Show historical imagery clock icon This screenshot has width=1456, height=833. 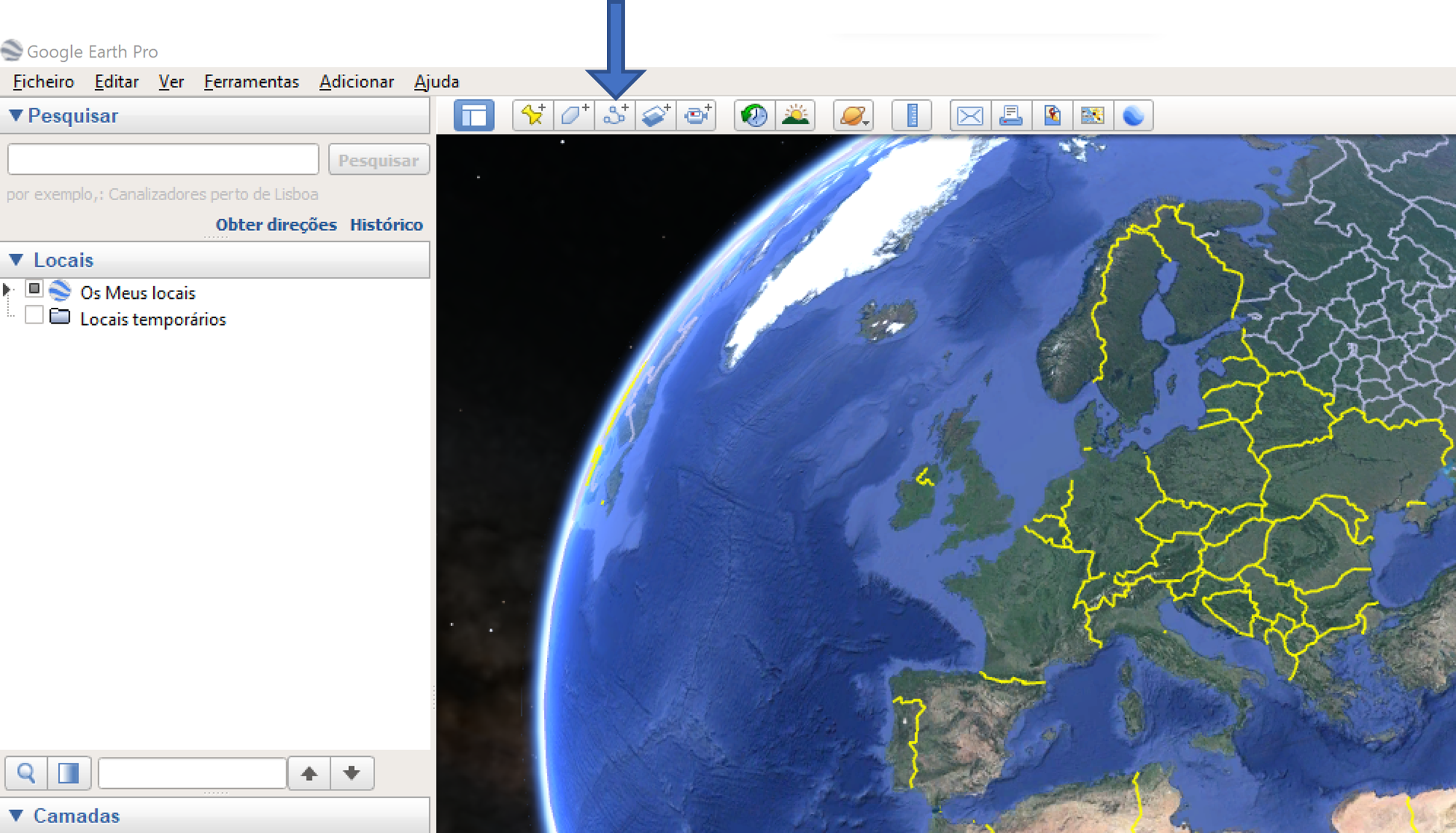(x=754, y=116)
